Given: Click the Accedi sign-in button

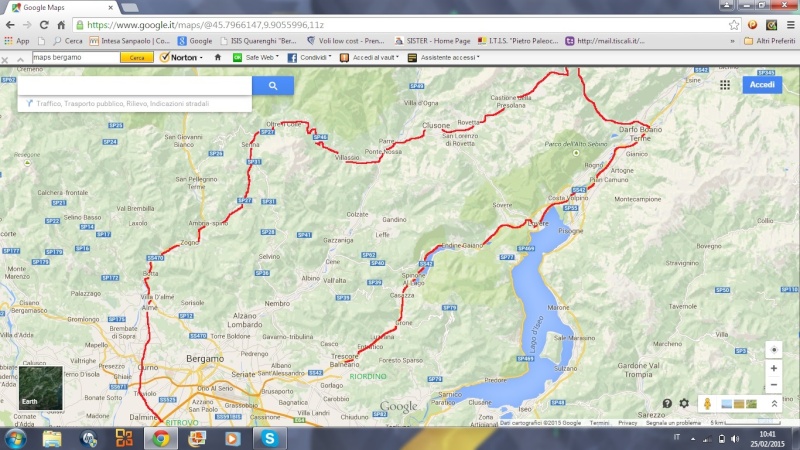Looking at the screenshot, I should [x=762, y=85].
